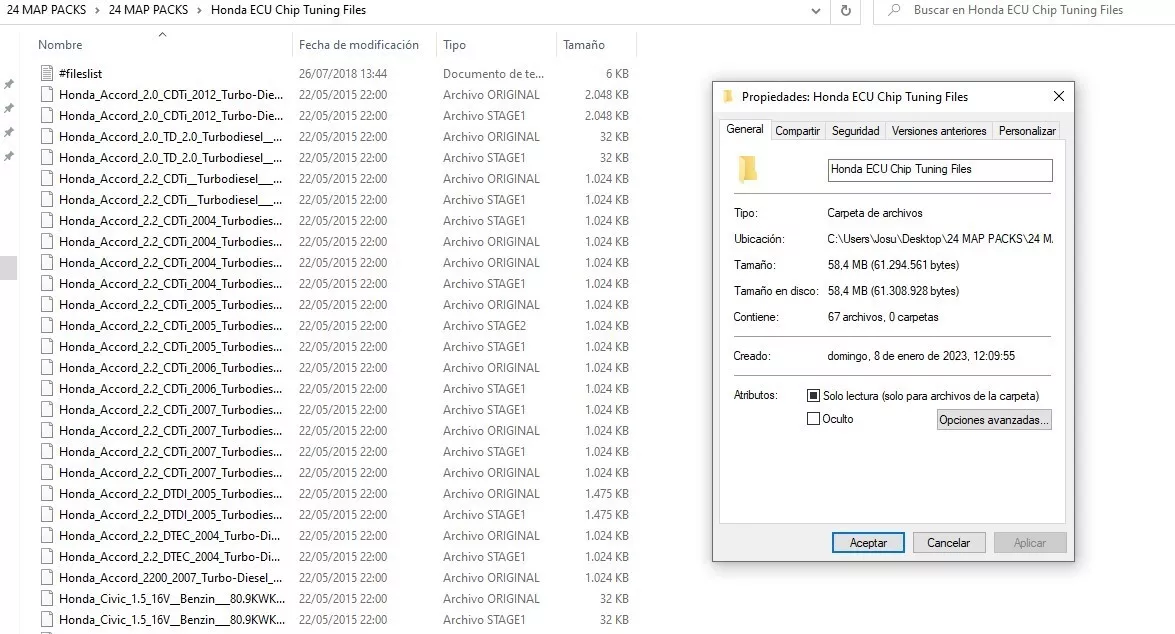Viewport: 1175px width, 634px height.
Task: Click the topmost pin icon in left sidebar
Action: pos(9,84)
